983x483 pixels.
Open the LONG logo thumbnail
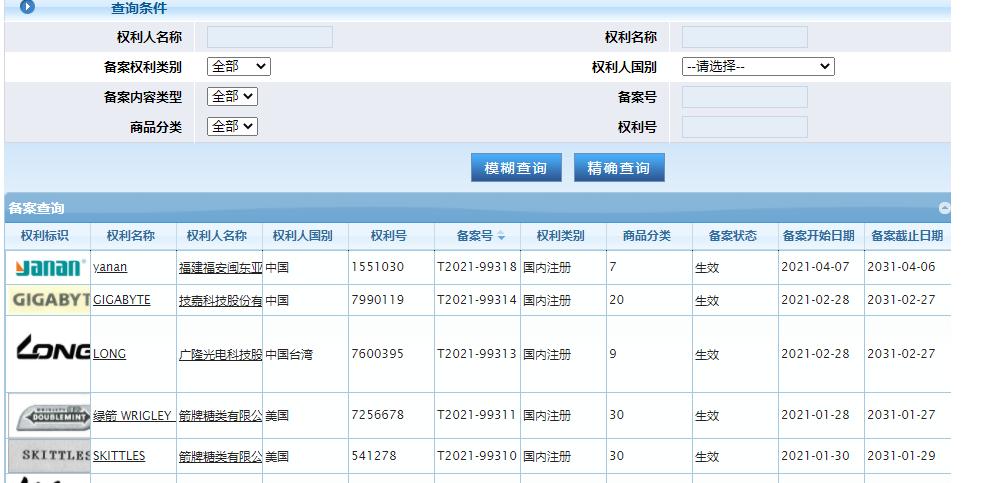click(53, 347)
